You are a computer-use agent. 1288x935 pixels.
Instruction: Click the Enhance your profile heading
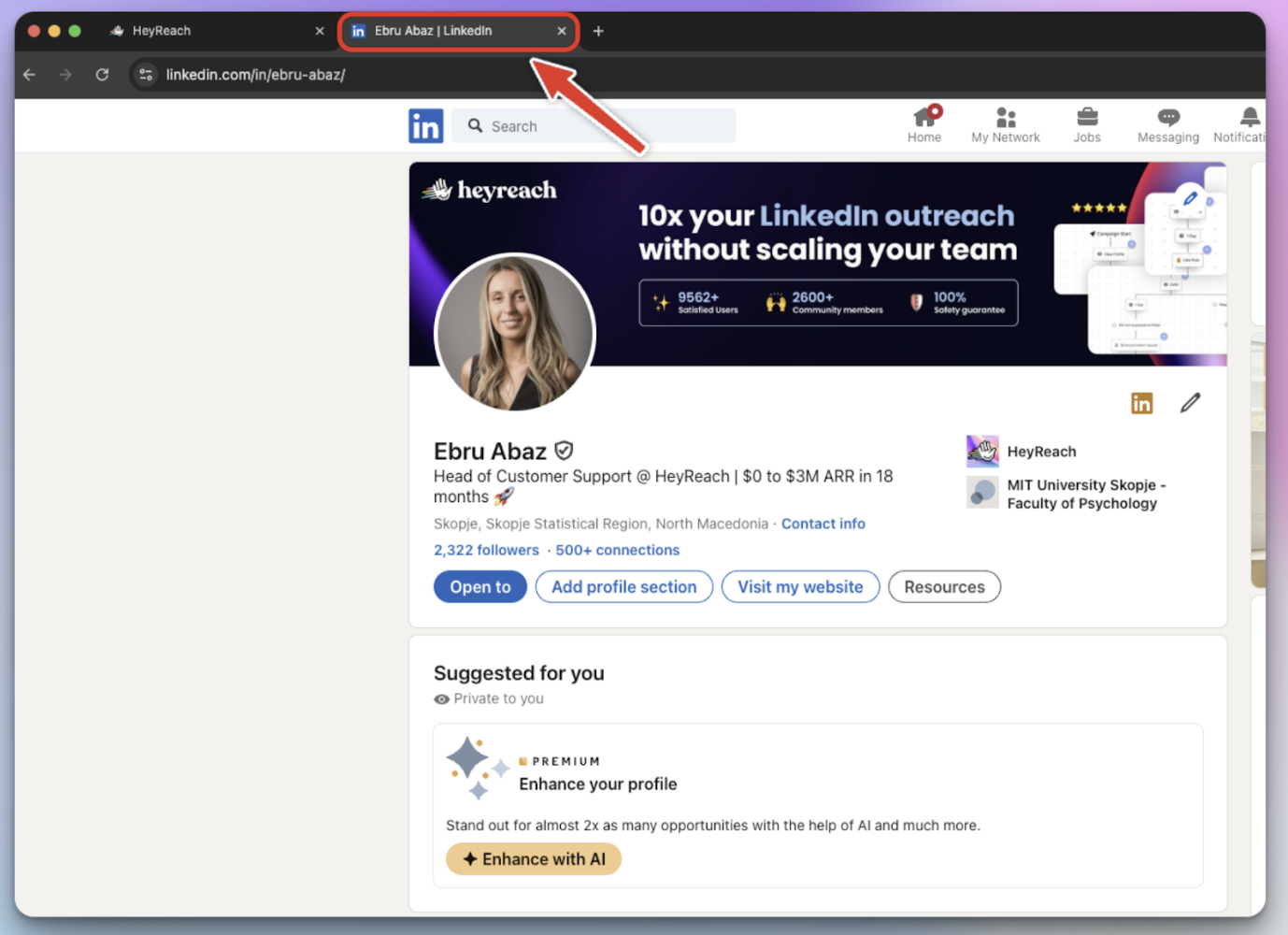(598, 784)
